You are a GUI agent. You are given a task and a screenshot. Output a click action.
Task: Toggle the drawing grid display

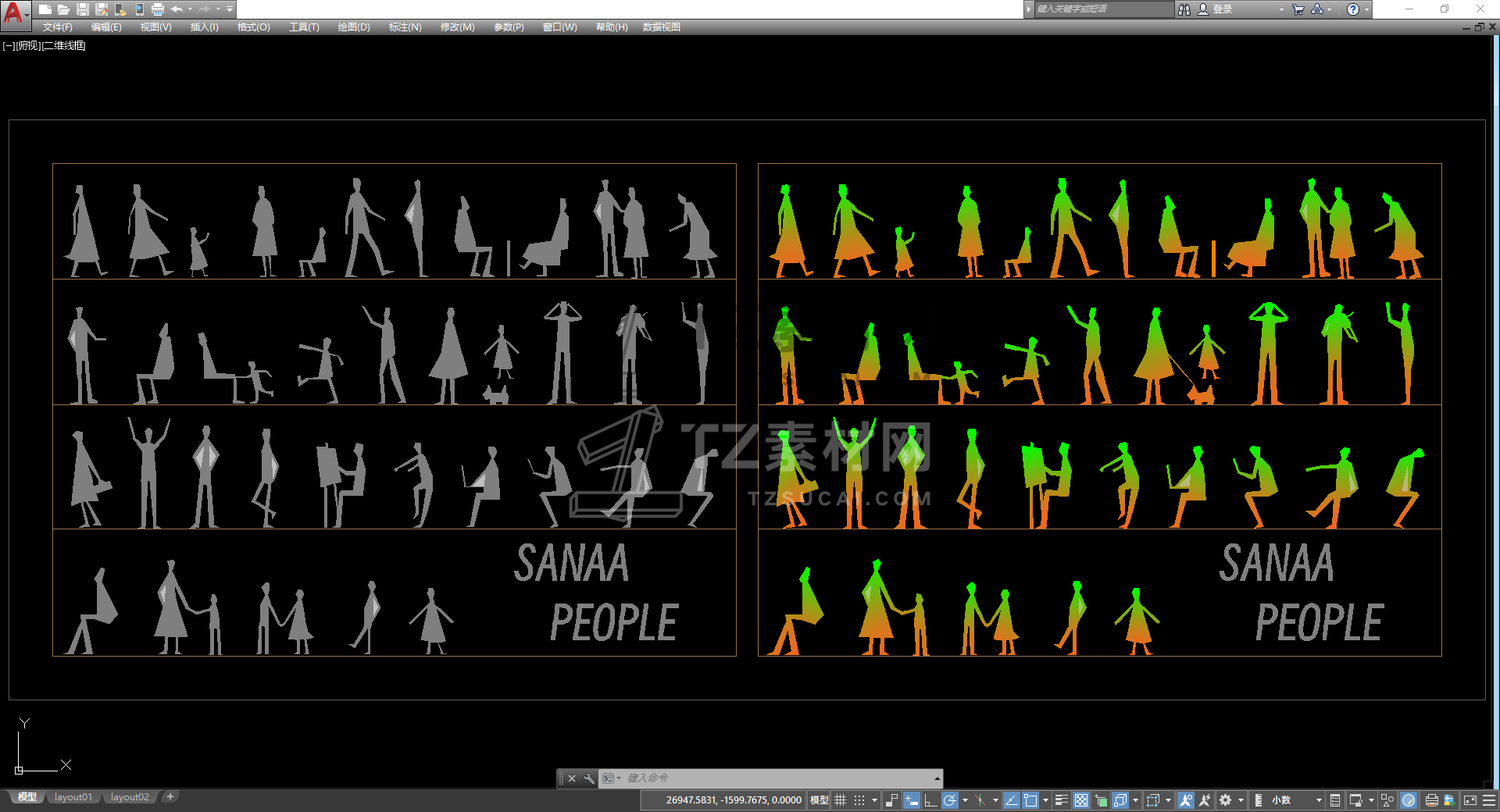[x=841, y=800]
